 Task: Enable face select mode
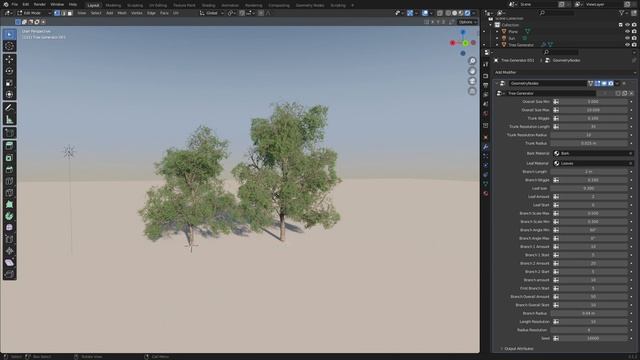click(70, 13)
